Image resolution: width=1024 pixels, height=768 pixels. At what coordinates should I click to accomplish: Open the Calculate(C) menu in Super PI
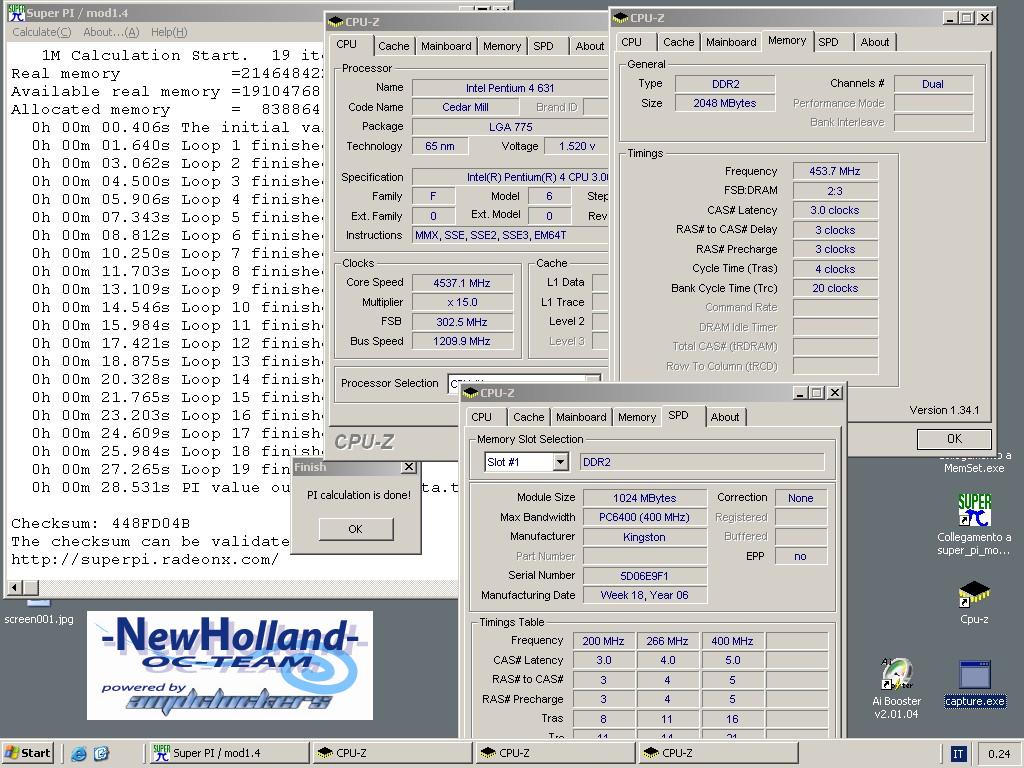point(41,32)
